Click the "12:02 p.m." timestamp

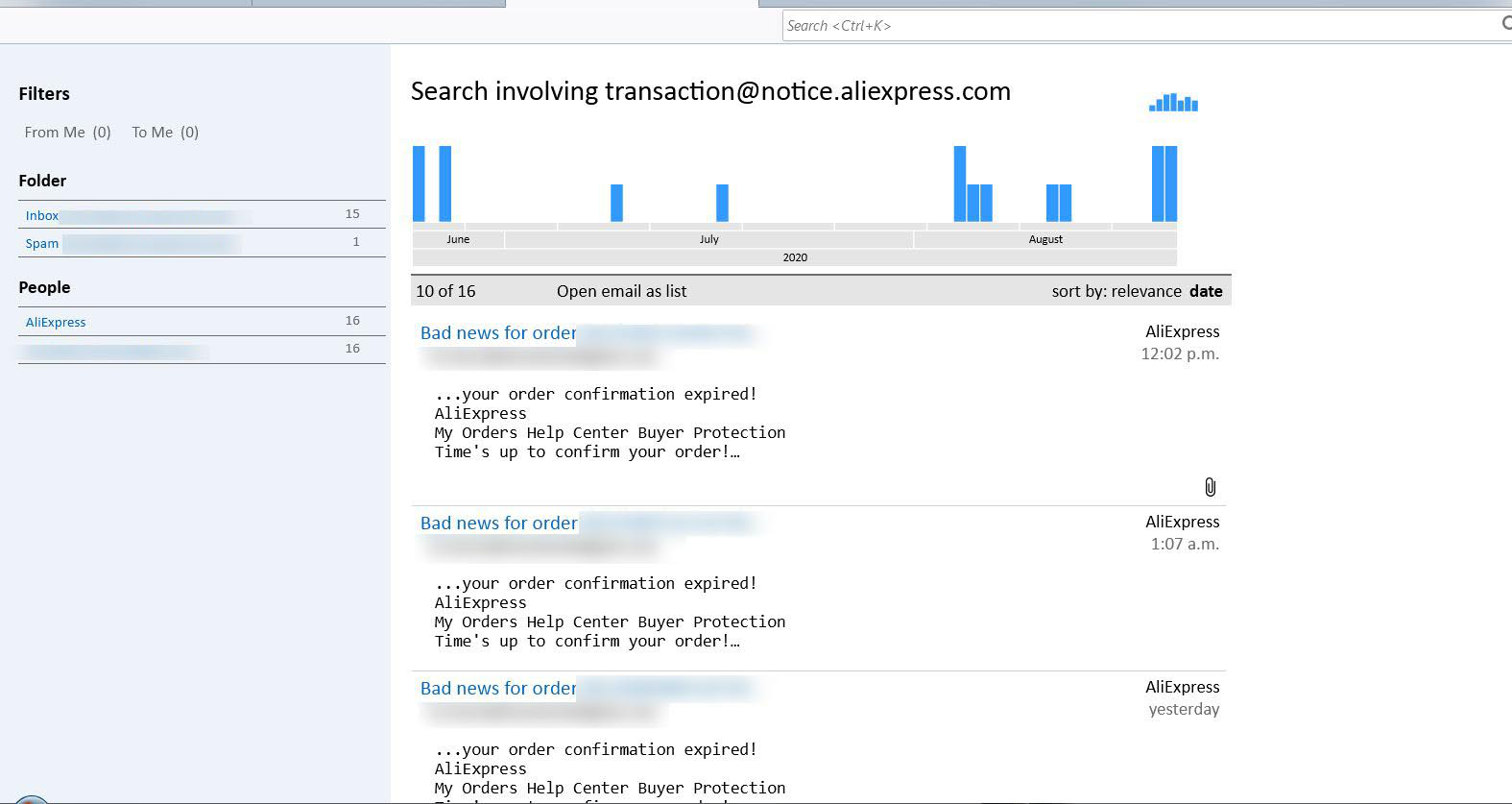(x=1180, y=353)
